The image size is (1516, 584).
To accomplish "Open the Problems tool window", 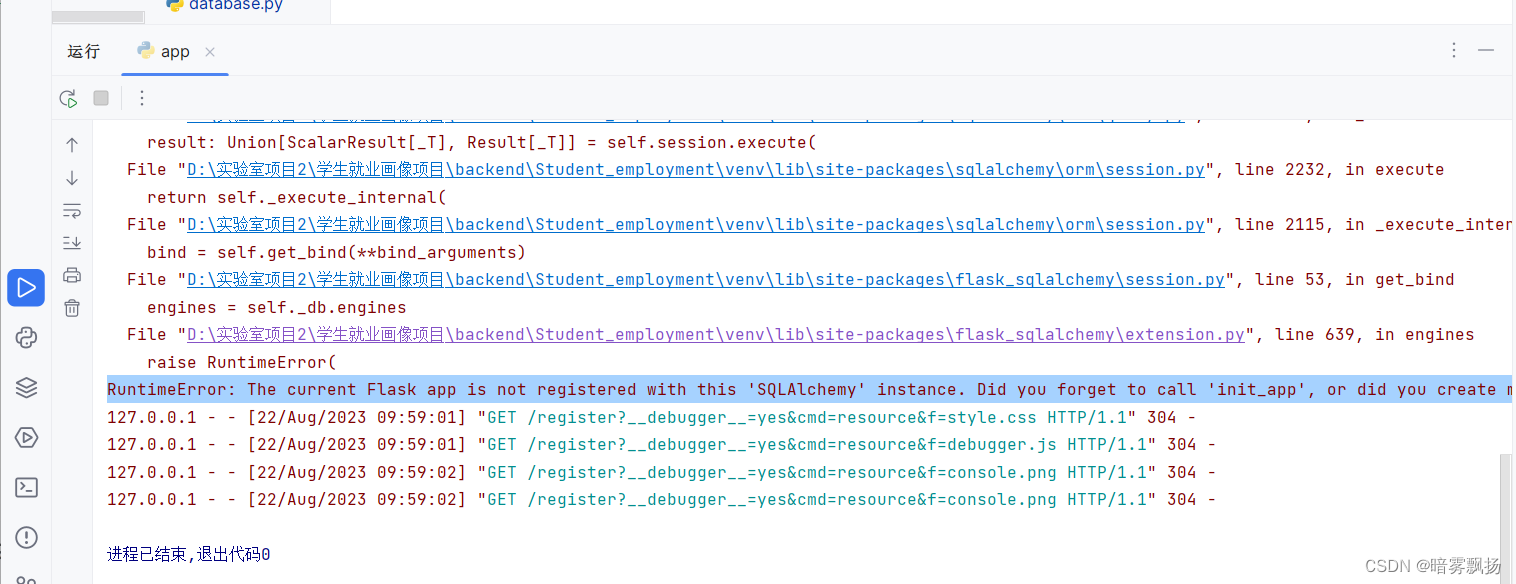I will 26,537.
